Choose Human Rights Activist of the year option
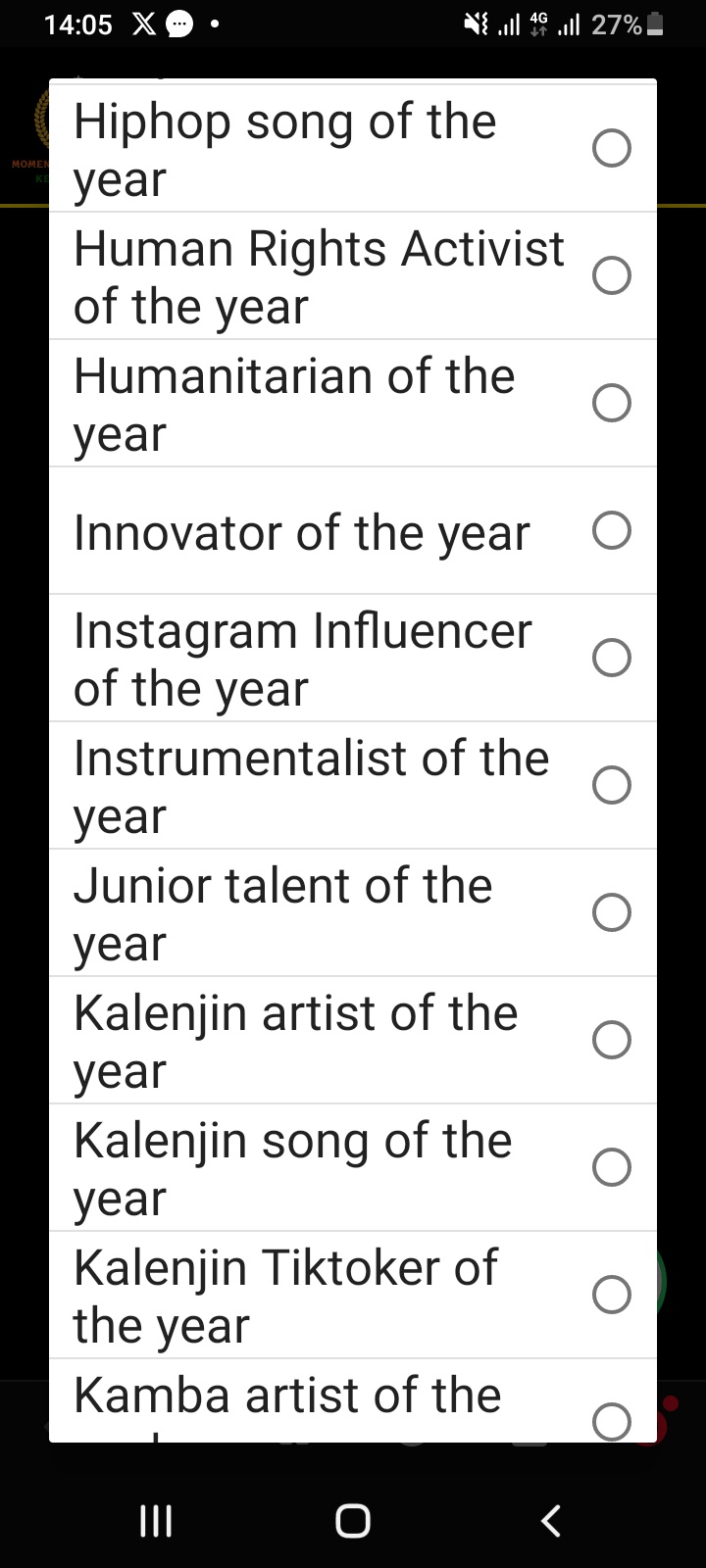This screenshot has height=1568, width=706. [x=611, y=275]
